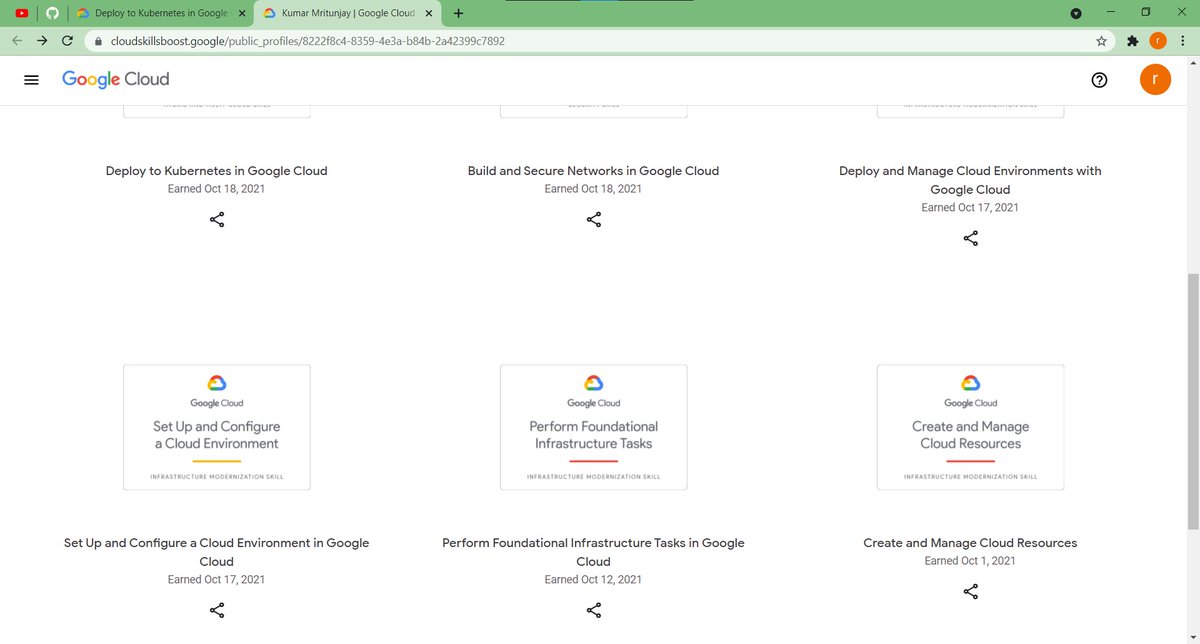Reload the page
The width and height of the screenshot is (1200, 644).
67,41
